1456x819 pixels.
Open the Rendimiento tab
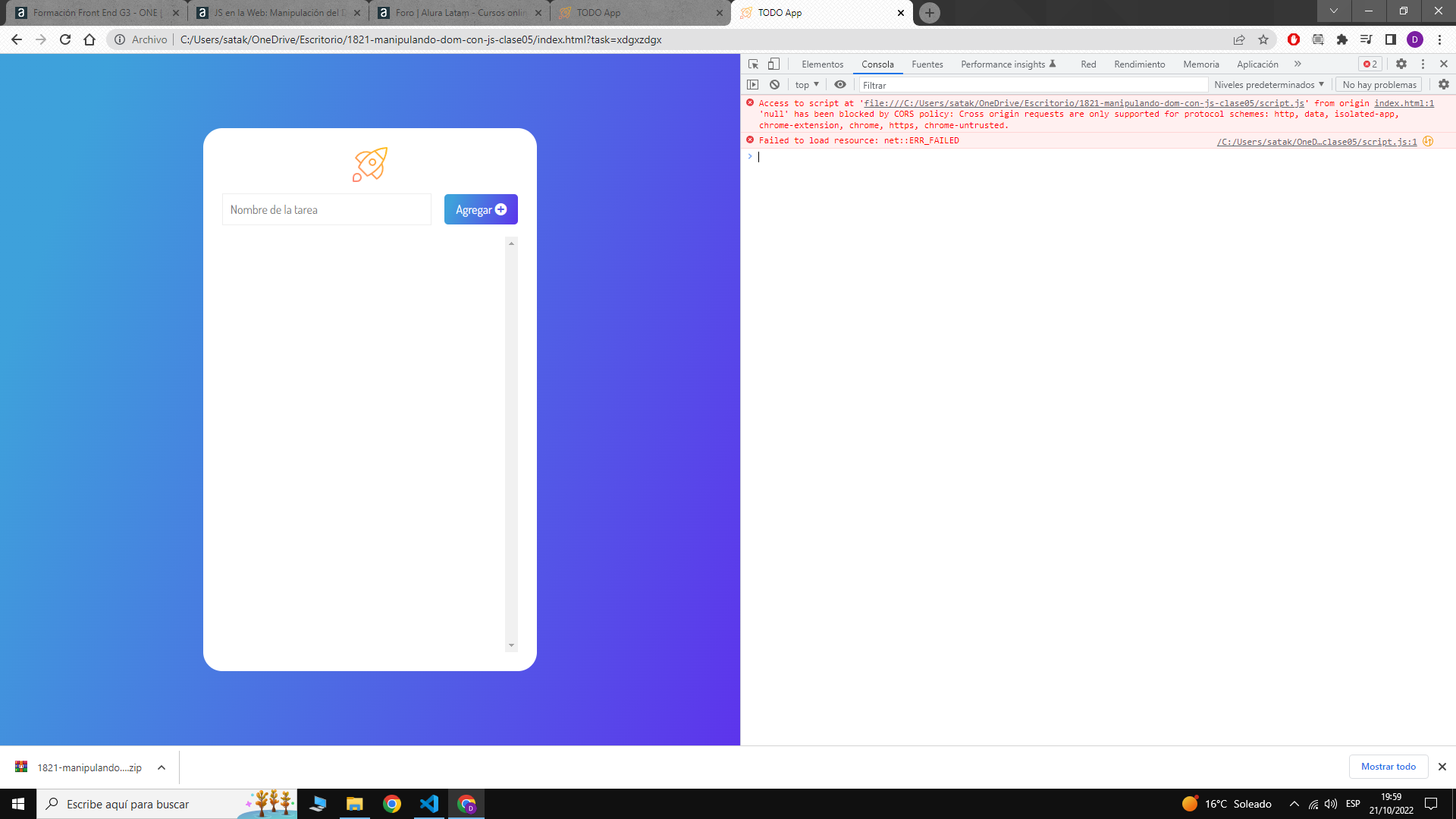click(1139, 64)
